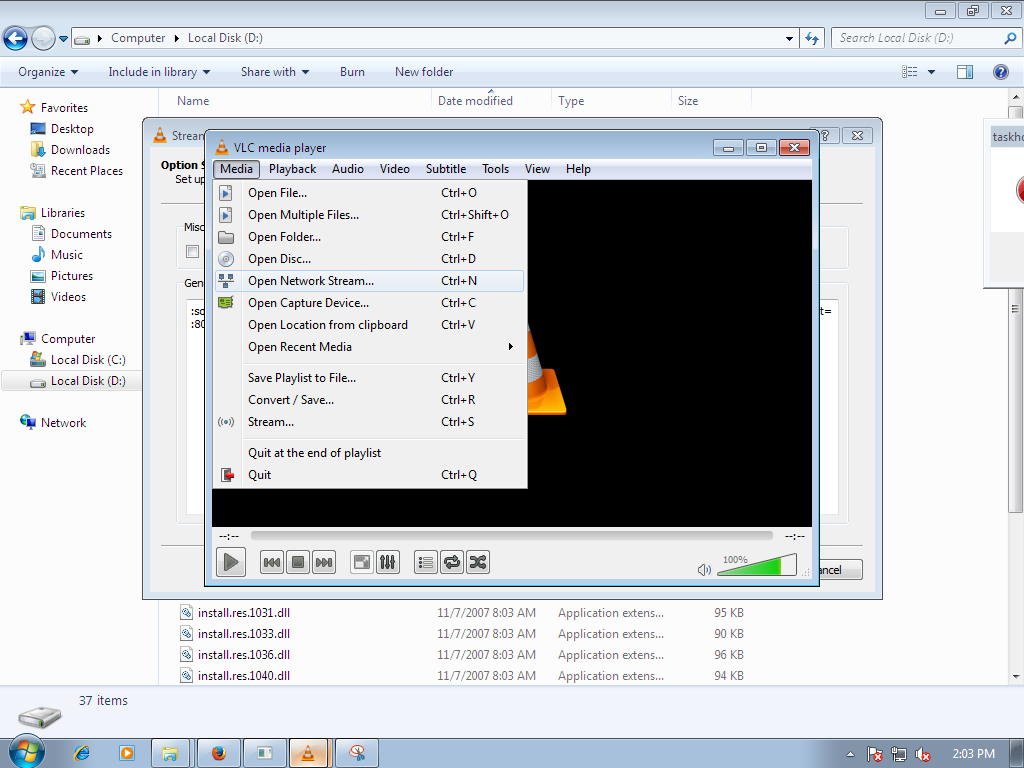Create a New folder in Explorer
Image resolution: width=1024 pixels, height=768 pixels.
click(423, 71)
